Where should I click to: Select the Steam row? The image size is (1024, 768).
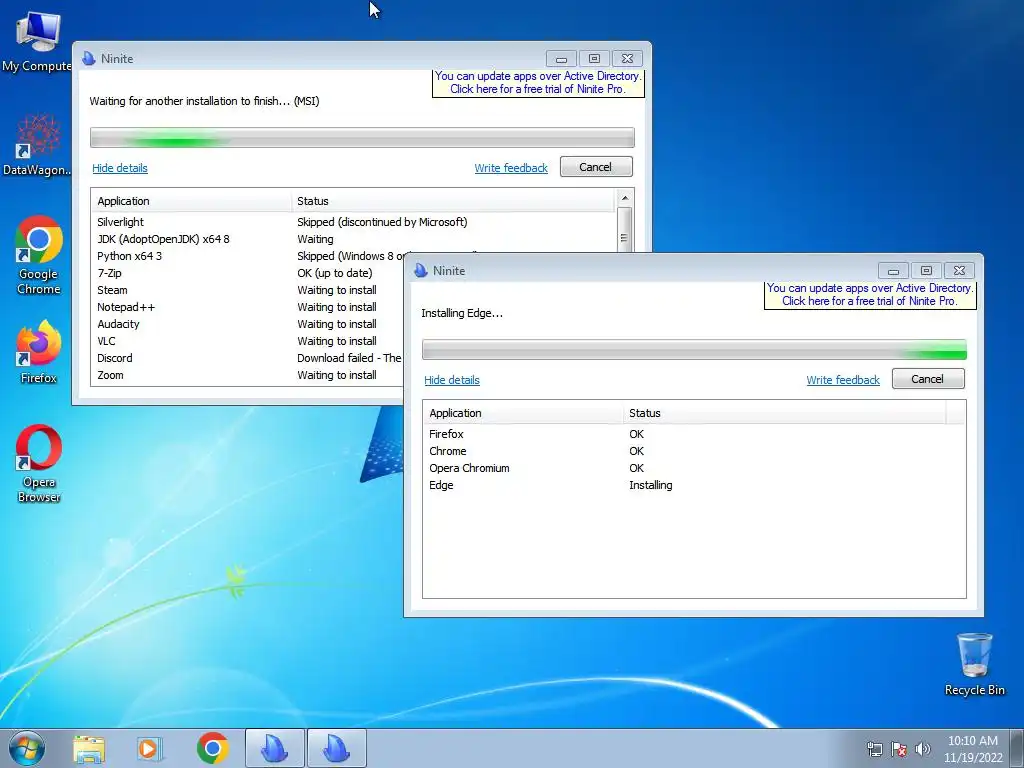248,290
